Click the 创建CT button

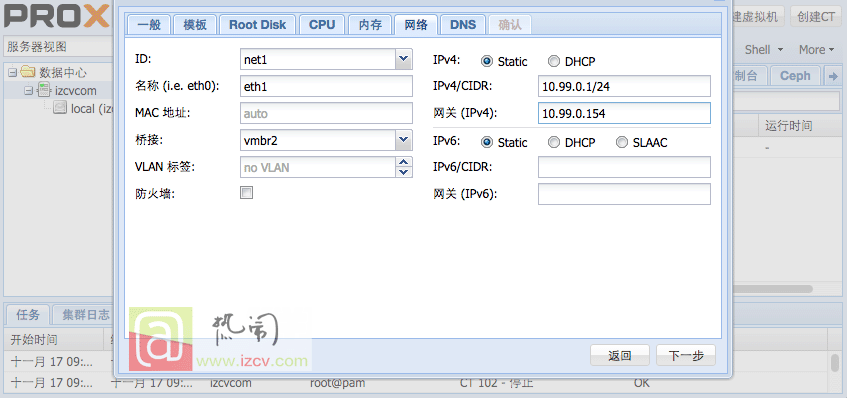(x=816, y=17)
